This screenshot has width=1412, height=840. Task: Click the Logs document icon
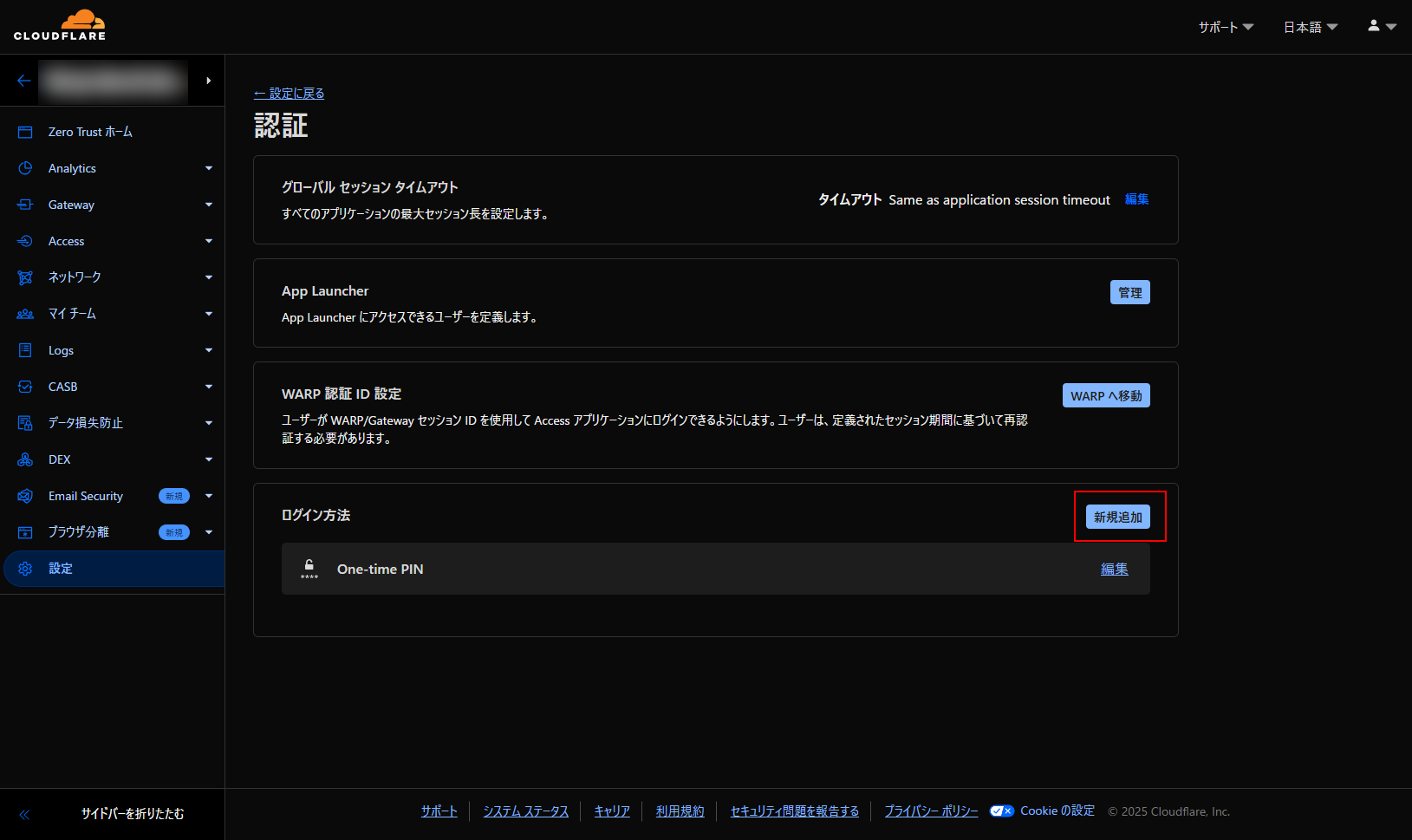click(x=25, y=350)
